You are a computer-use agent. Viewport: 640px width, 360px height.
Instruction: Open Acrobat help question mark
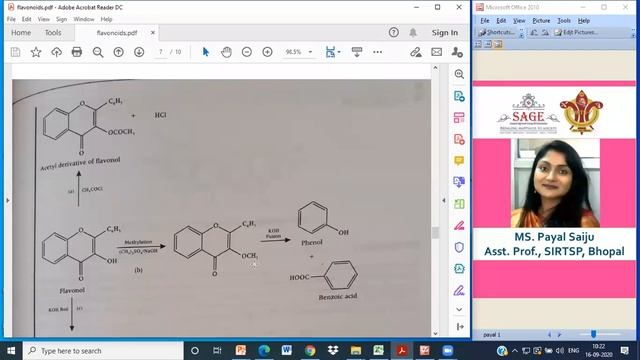pos(393,32)
